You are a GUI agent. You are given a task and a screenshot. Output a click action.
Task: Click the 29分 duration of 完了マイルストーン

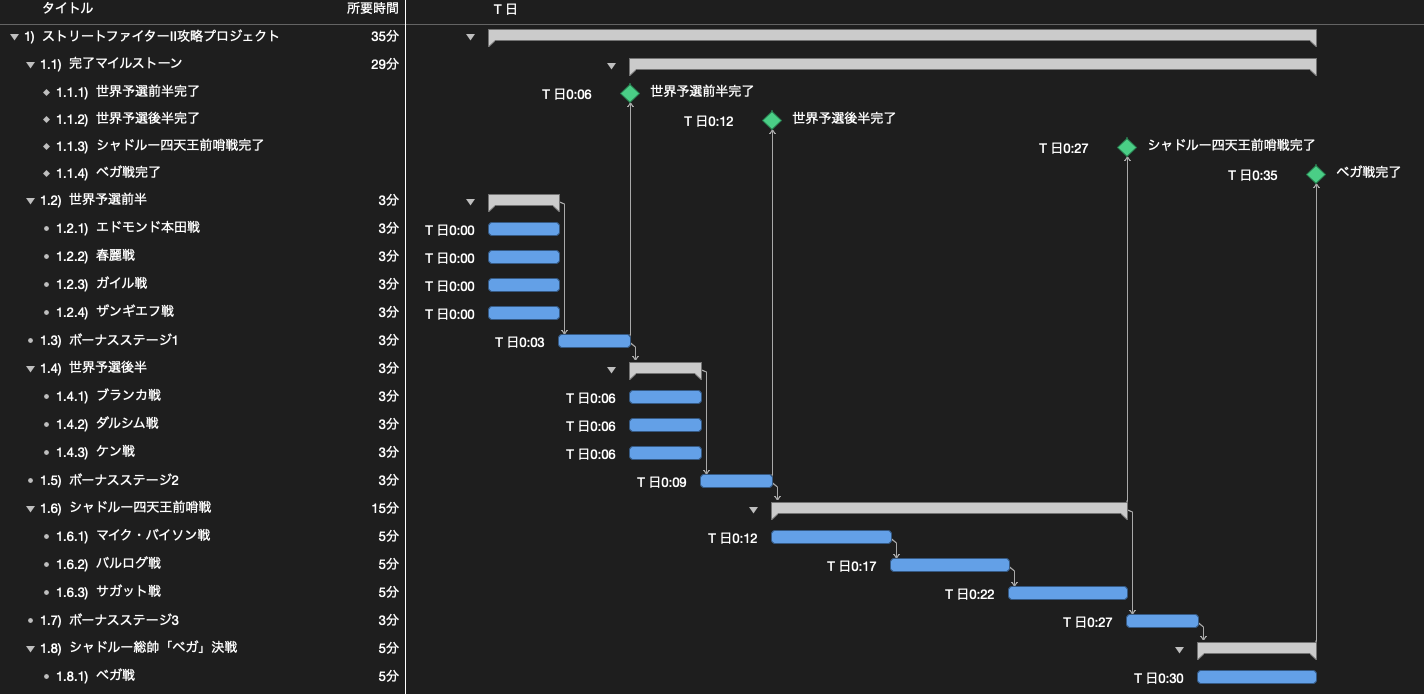(384, 64)
